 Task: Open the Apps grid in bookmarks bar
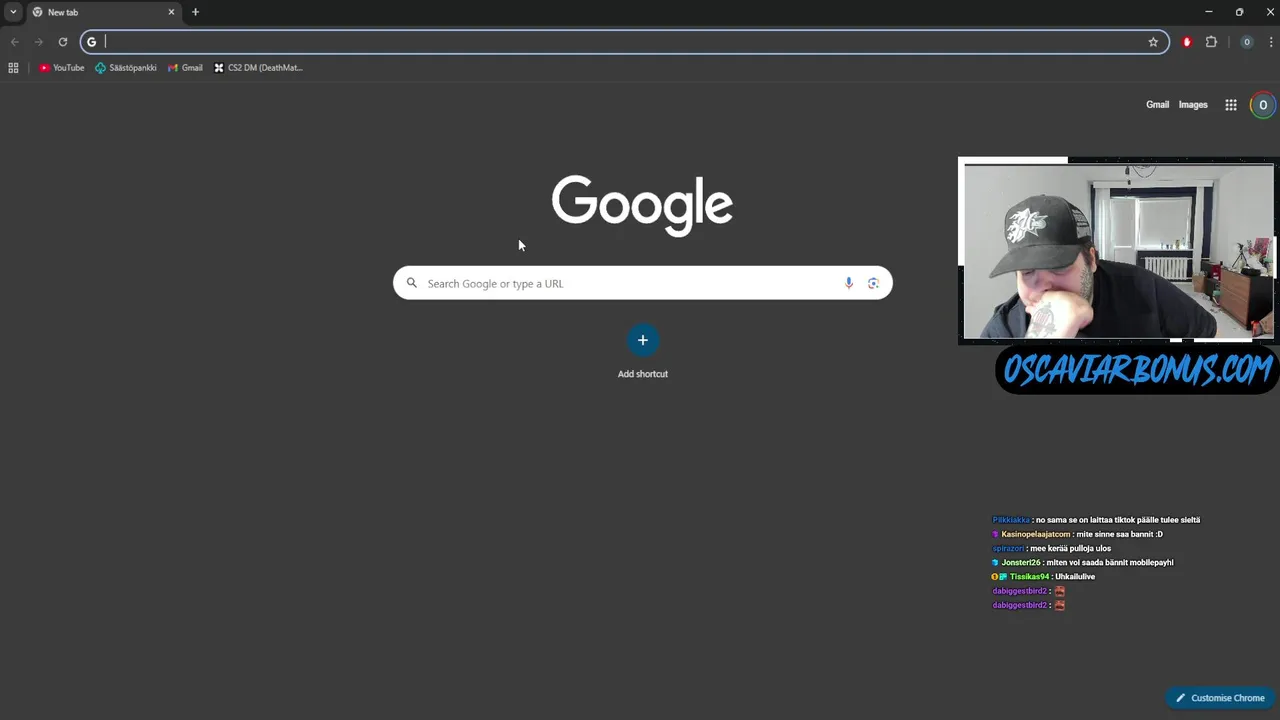tap(13, 68)
